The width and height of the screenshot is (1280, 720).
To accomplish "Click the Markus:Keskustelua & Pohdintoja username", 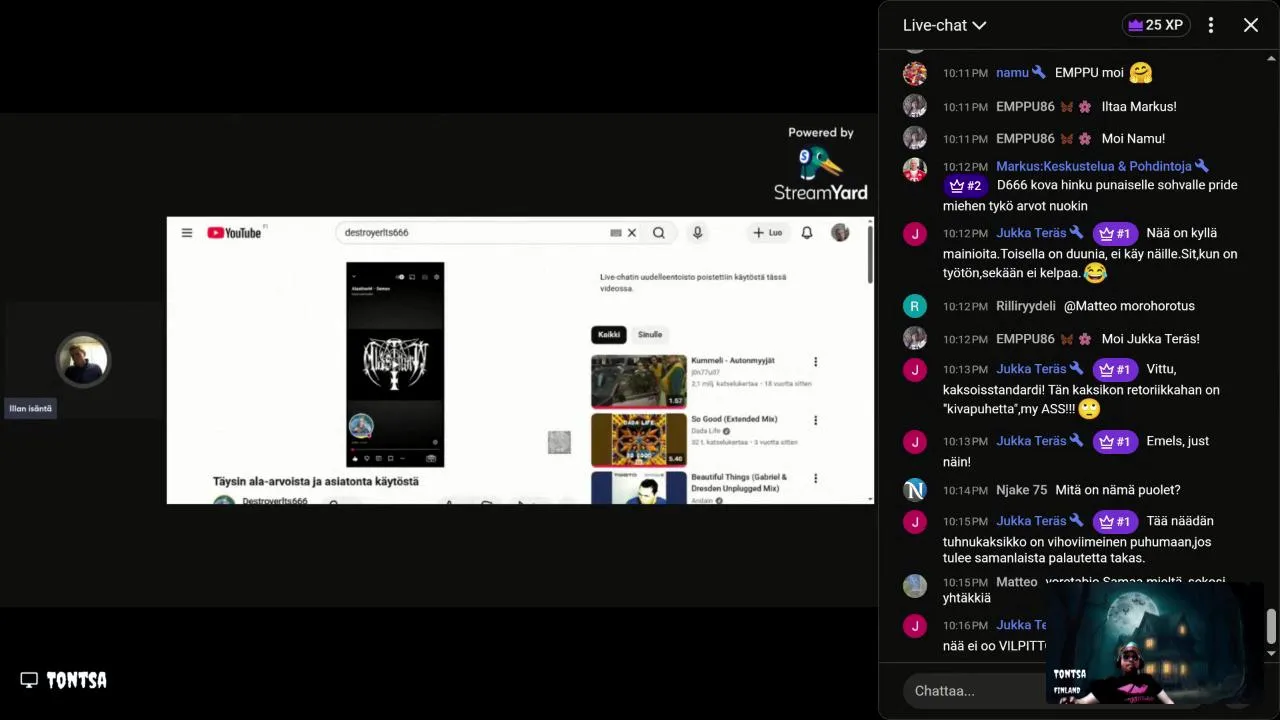I will (x=1094, y=166).
